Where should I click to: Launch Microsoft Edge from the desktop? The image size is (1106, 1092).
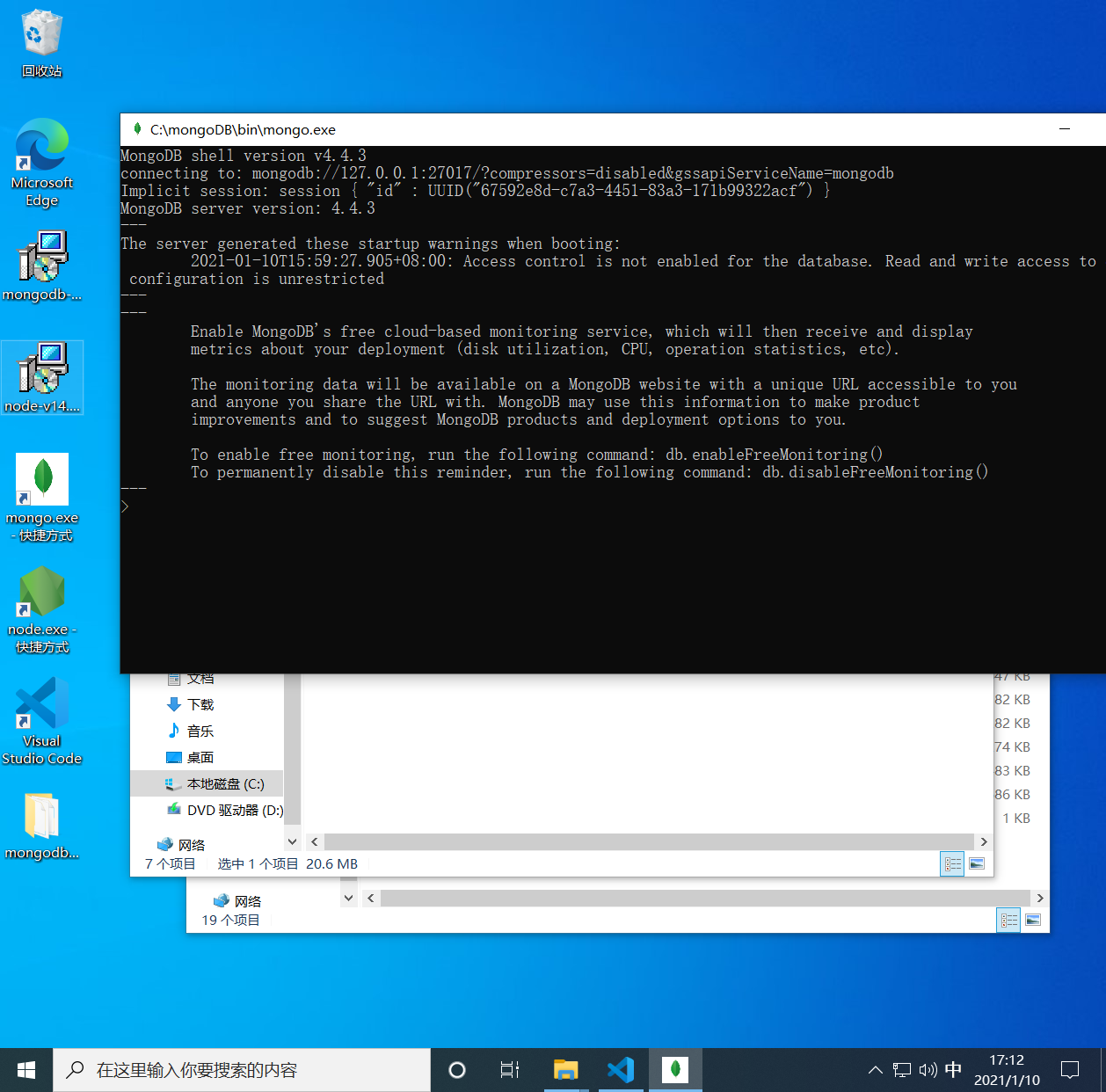(41, 164)
